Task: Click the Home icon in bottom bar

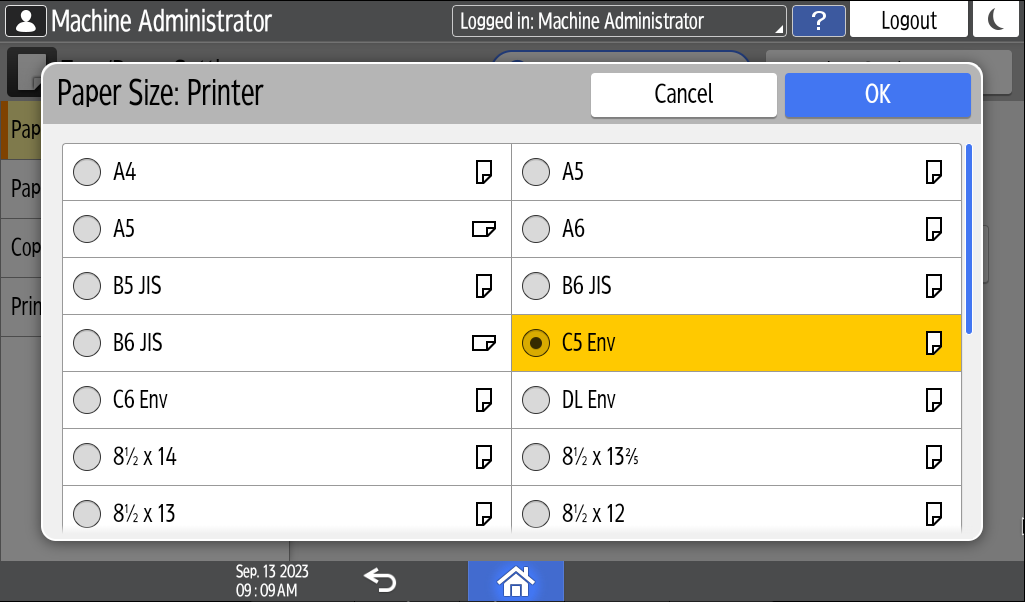Action: (515, 580)
